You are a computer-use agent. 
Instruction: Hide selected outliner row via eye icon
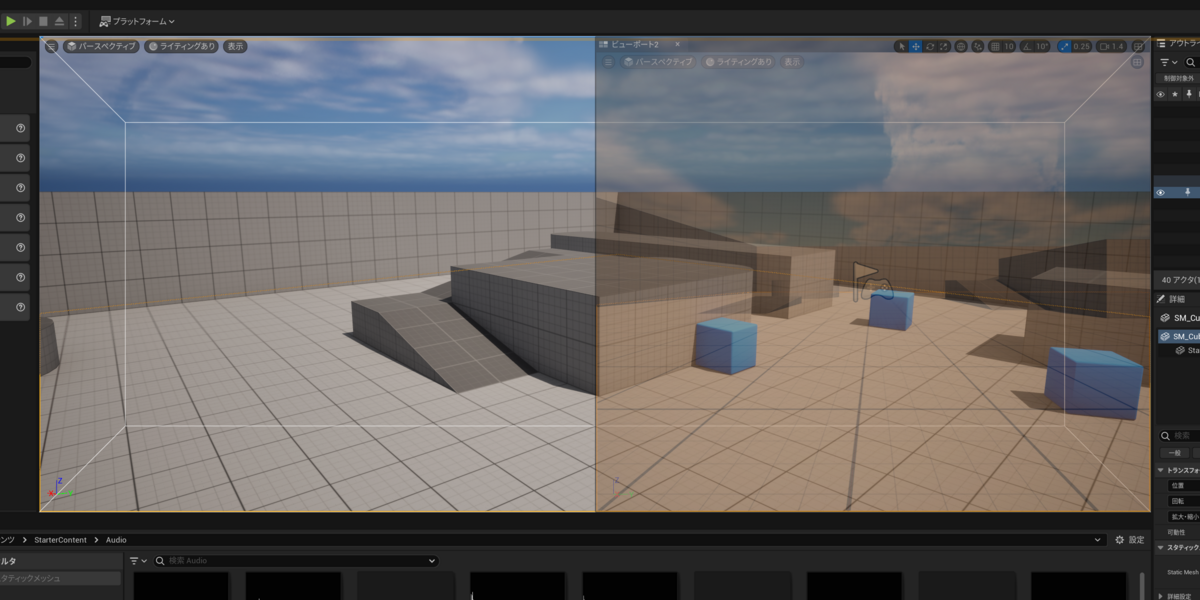(1161, 192)
